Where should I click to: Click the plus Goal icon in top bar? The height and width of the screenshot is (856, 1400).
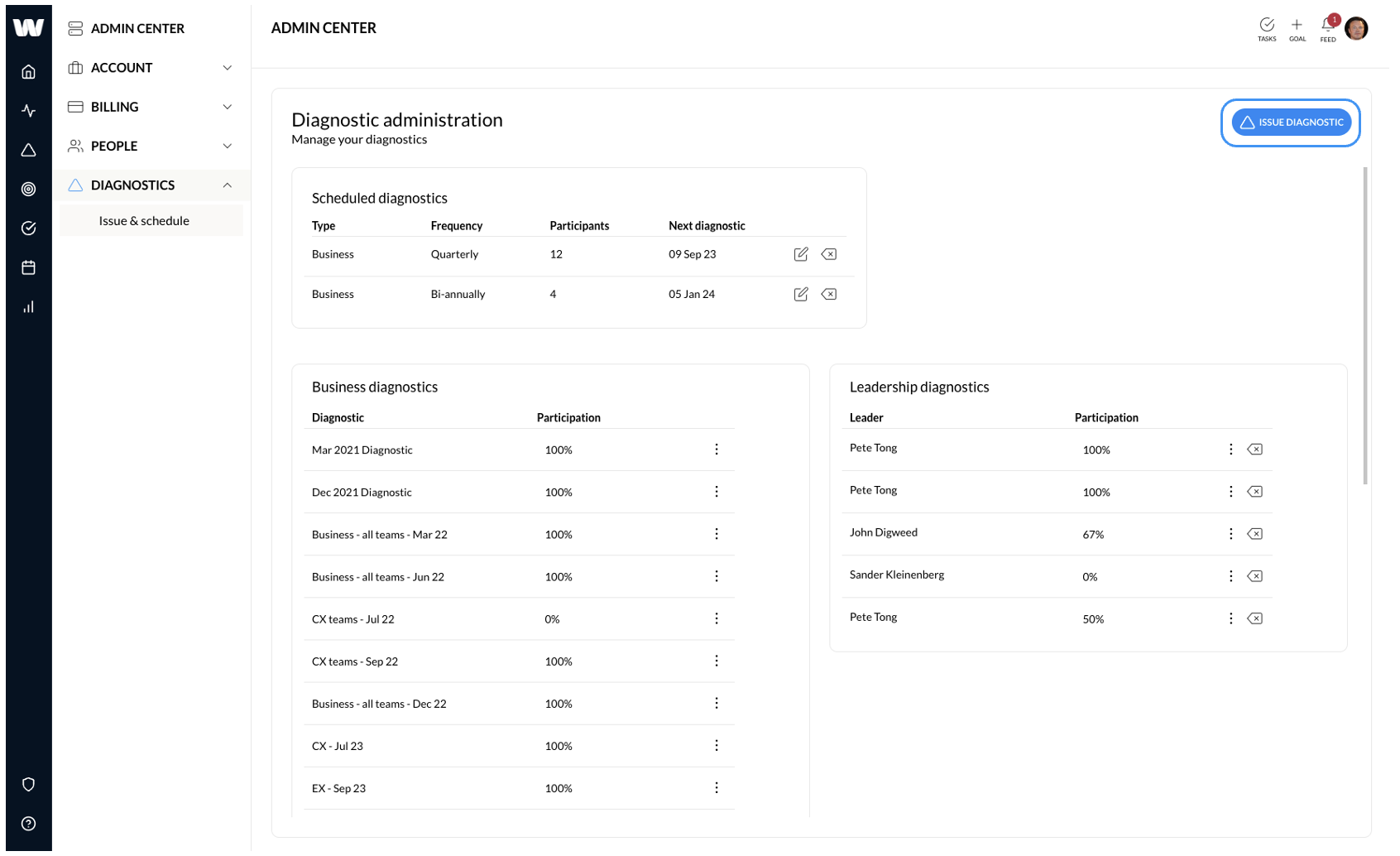click(1297, 29)
